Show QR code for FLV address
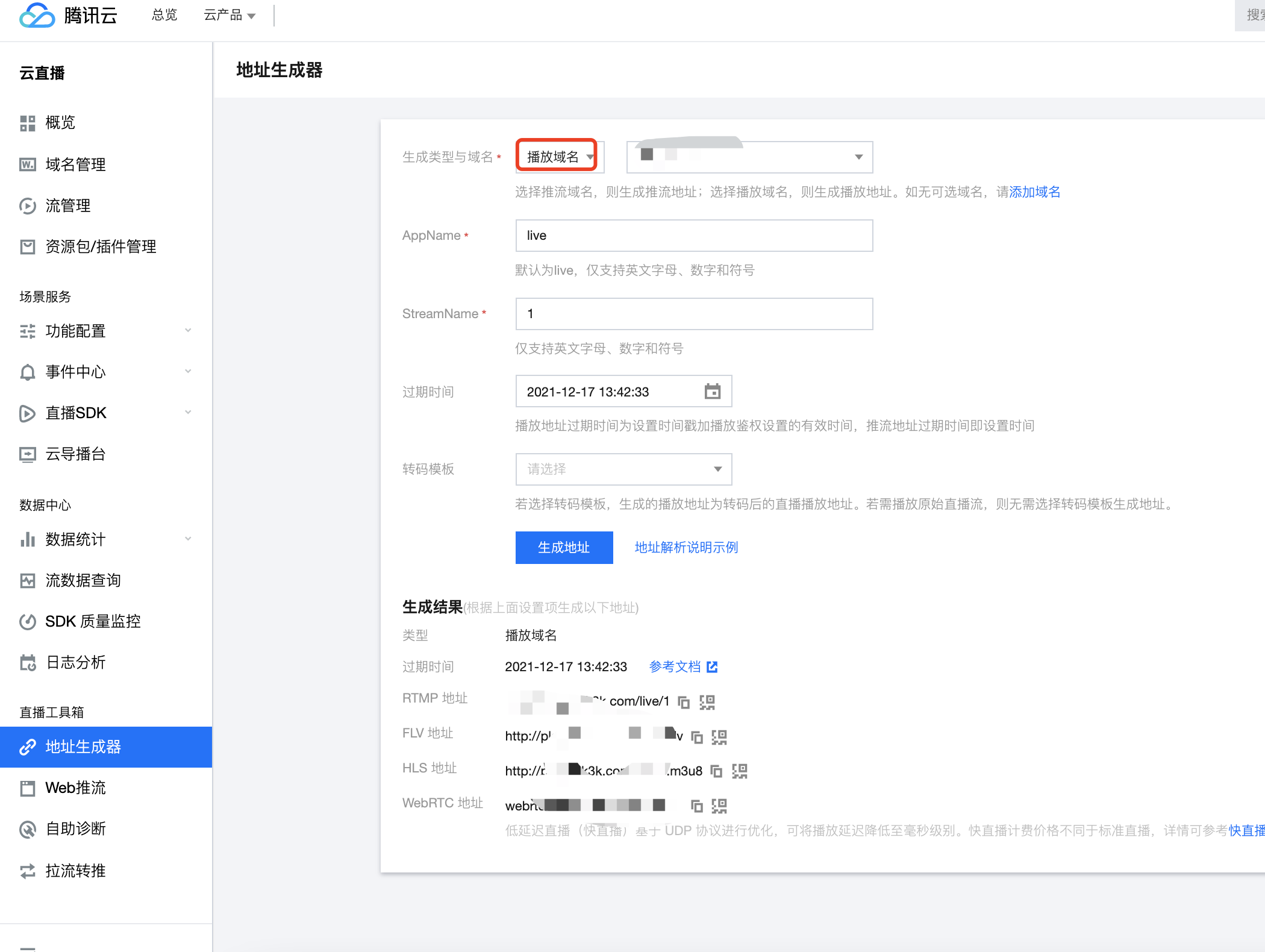The width and height of the screenshot is (1265, 952). click(x=719, y=737)
